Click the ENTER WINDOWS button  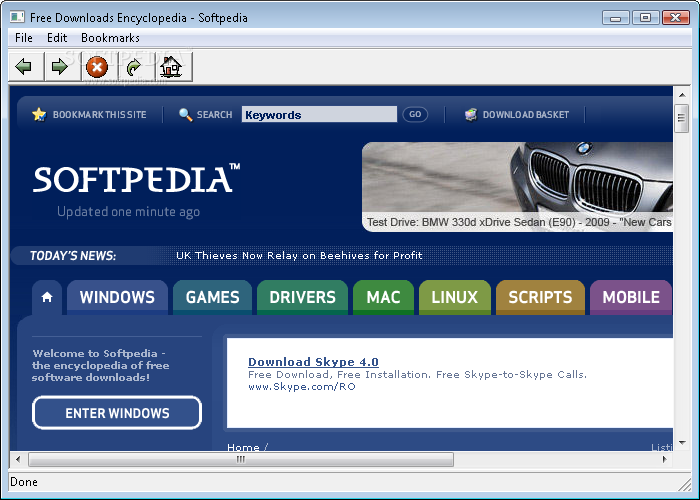pos(117,413)
